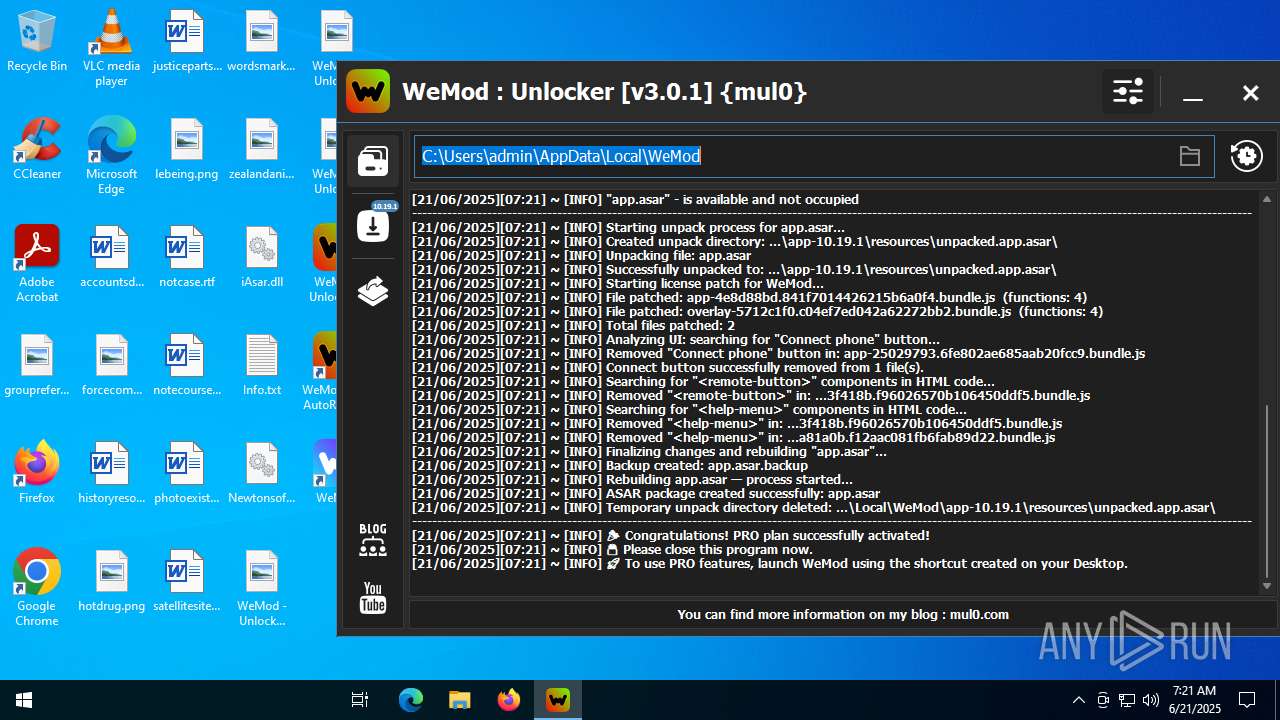Open the download icon with the 10.19.1 badge
The width and height of the screenshot is (1280, 720).
pyautogui.click(x=373, y=224)
